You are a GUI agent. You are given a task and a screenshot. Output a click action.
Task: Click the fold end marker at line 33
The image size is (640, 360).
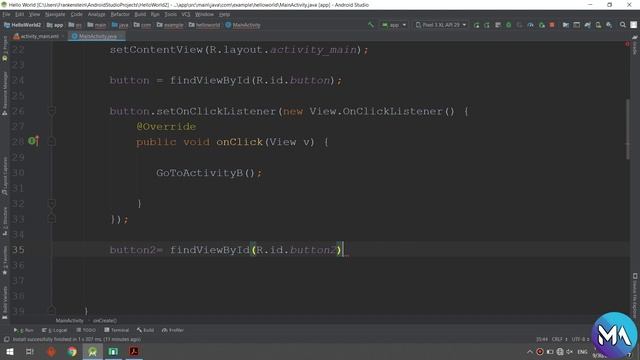(52, 219)
